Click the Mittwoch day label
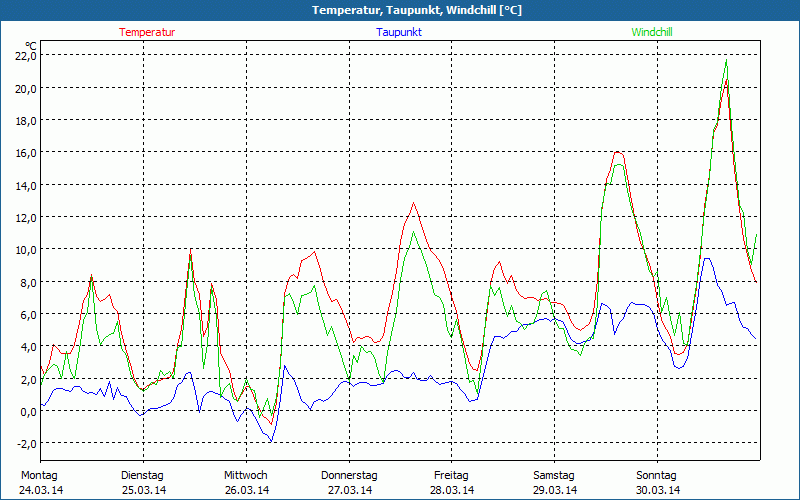 coord(245,476)
